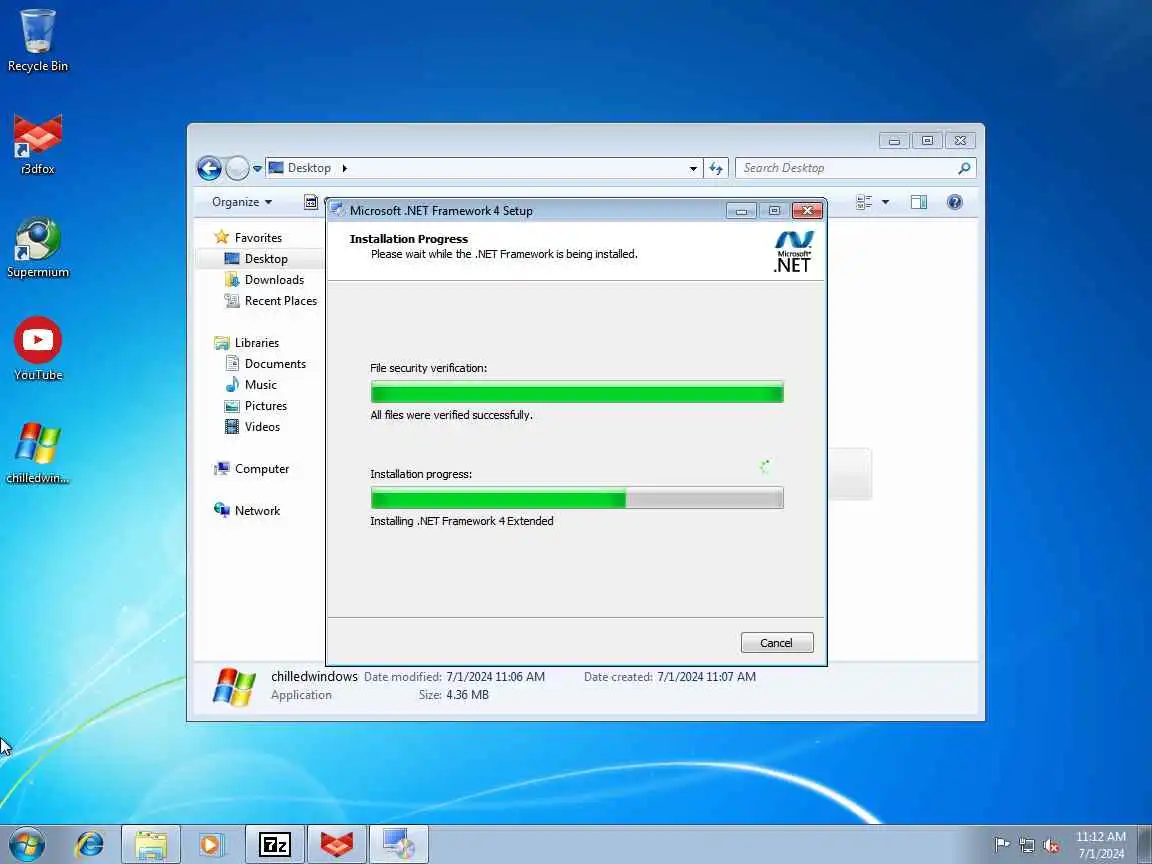Expand the Desktop breadcrumb arrow
This screenshot has height=864, width=1152.
[344, 168]
